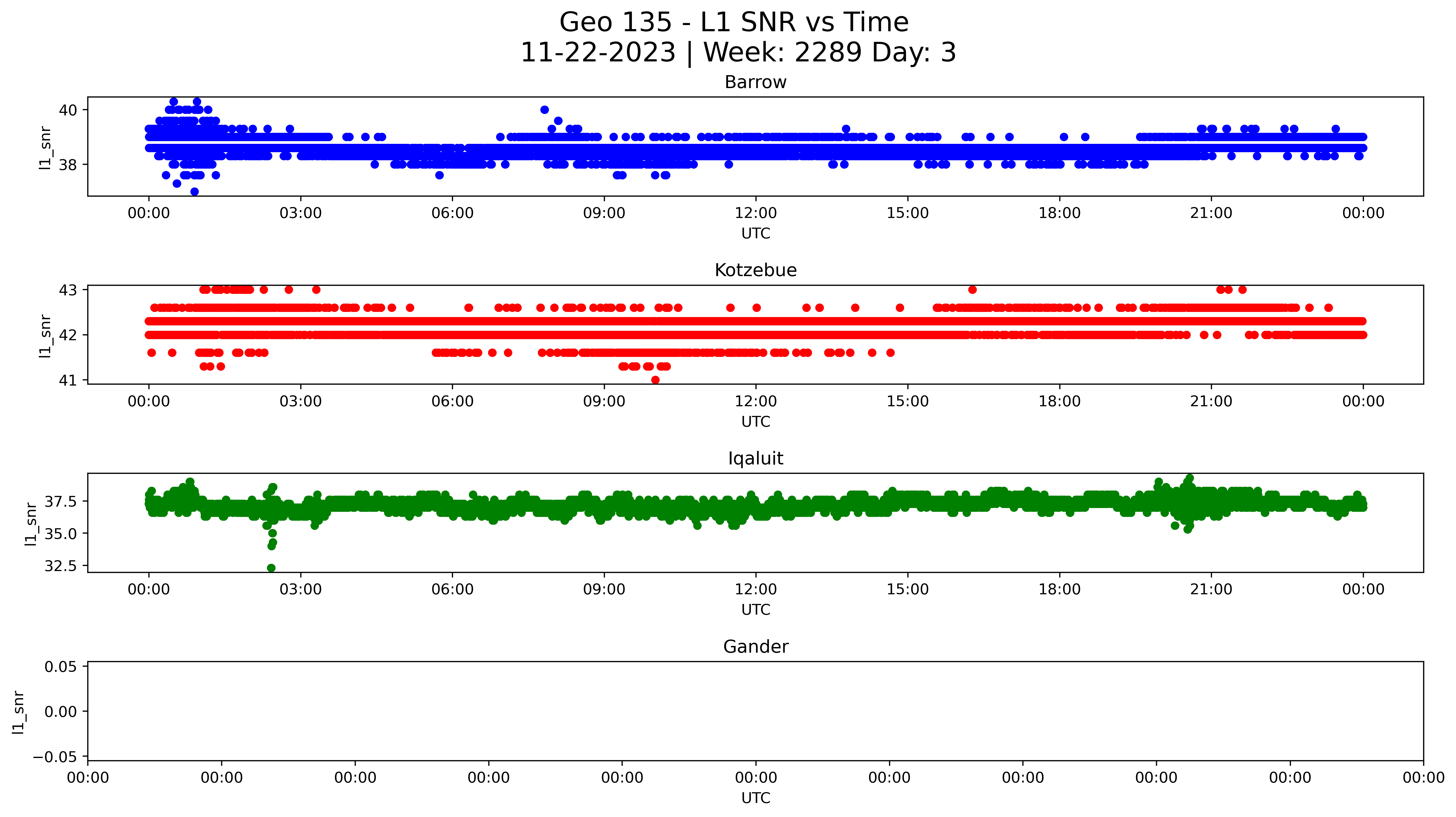Click the lowest red point at 41 in Kotzebue
Image resolution: width=1456 pixels, height=817 pixels.
pos(655,380)
